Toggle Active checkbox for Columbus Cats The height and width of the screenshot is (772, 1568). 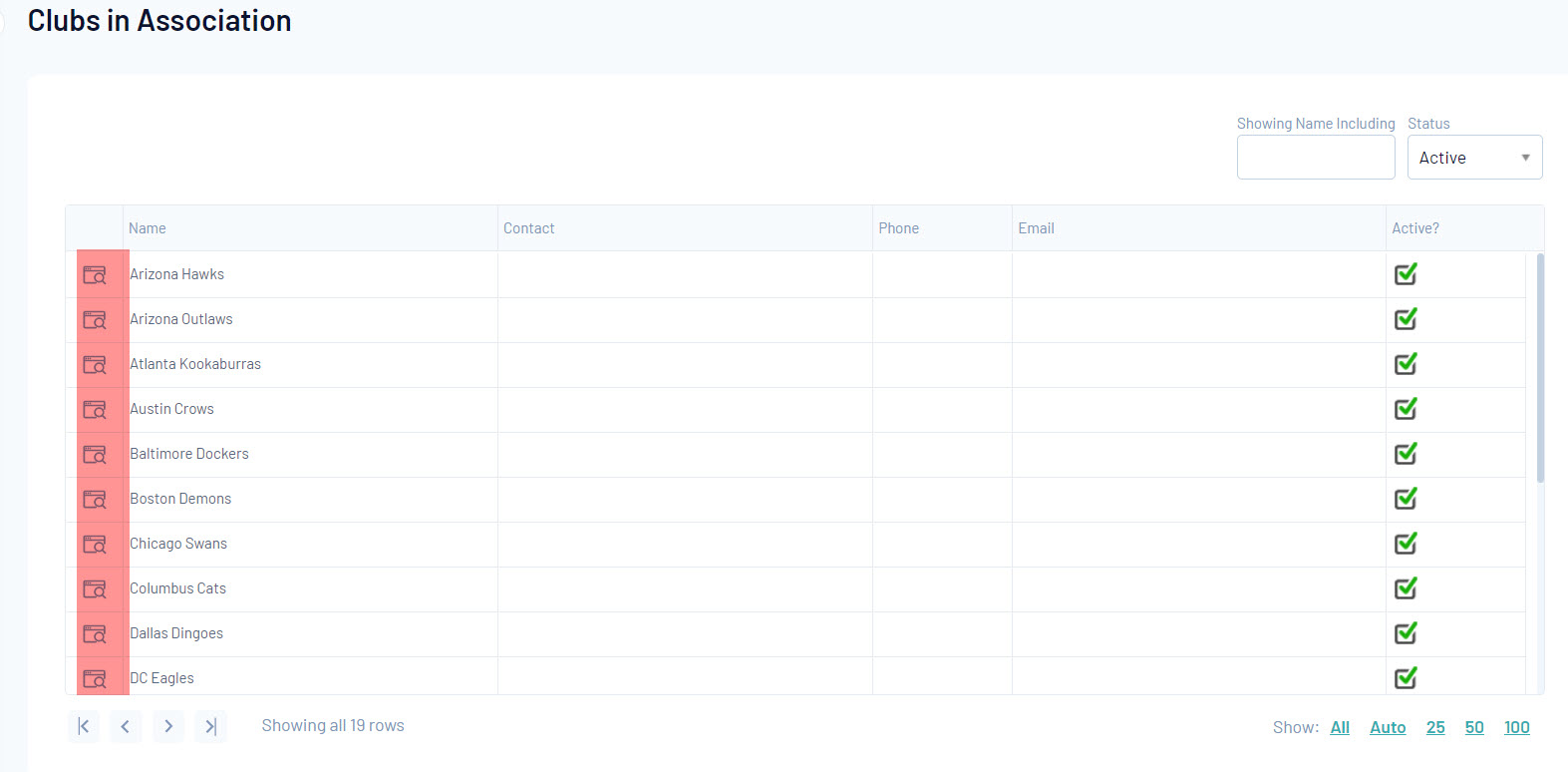point(1406,588)
